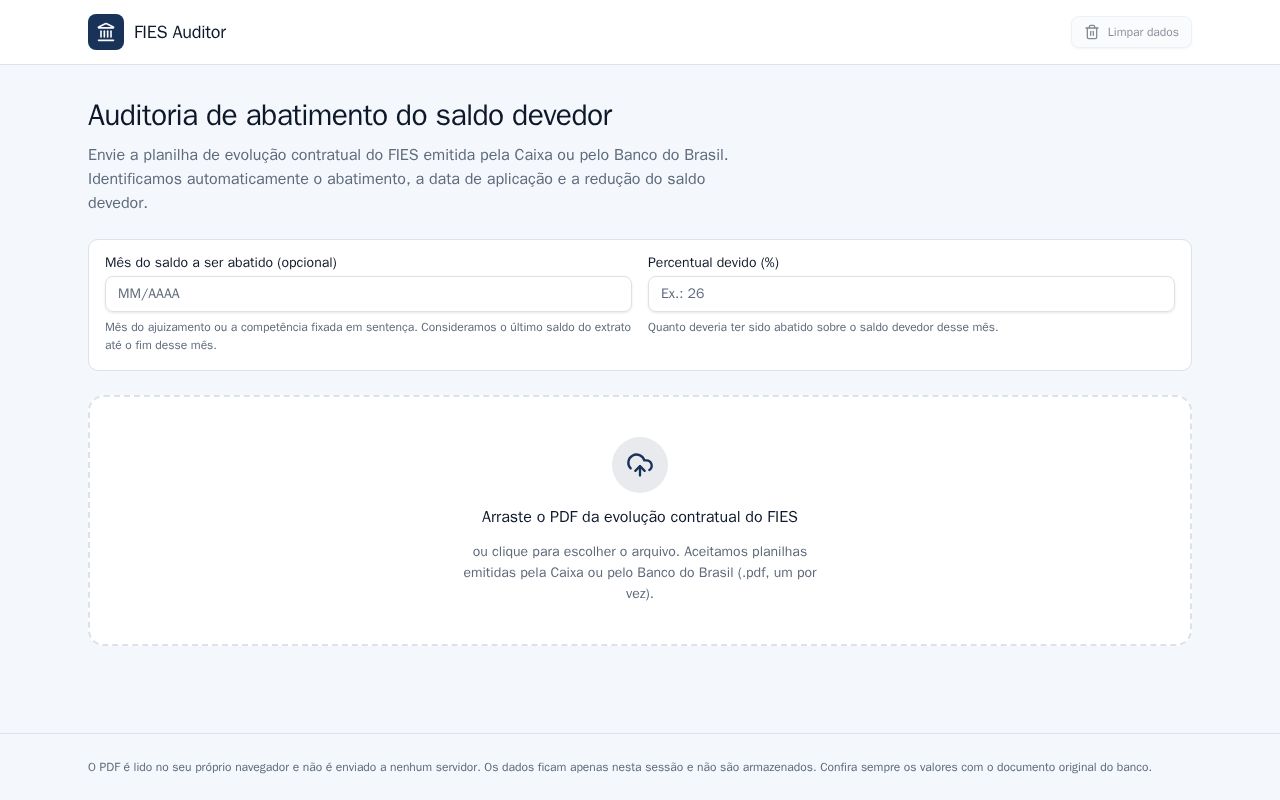Viewport: 1280px width, 800px height.
Task: Click footer note 'O PDF é lido no seu próprio navegador'
Action: 620,767
